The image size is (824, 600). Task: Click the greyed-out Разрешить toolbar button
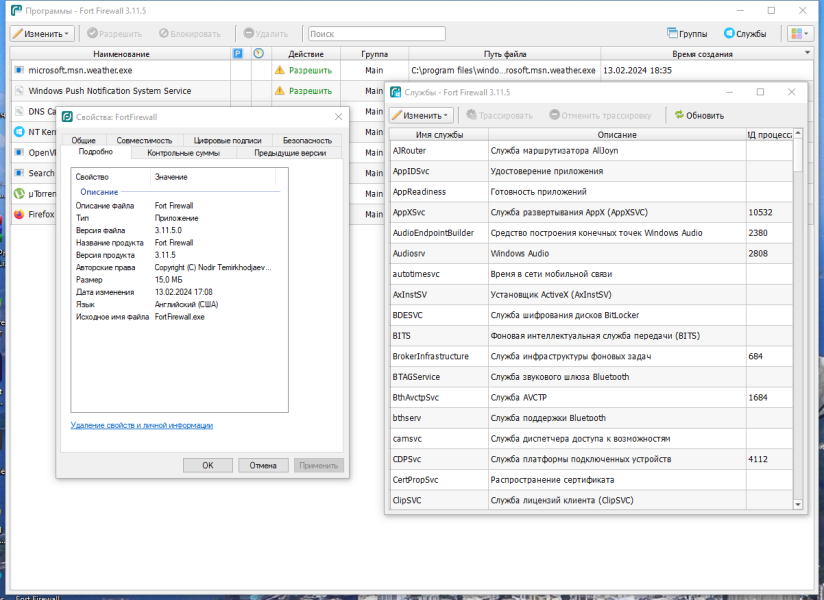click(x=115, y=34)
